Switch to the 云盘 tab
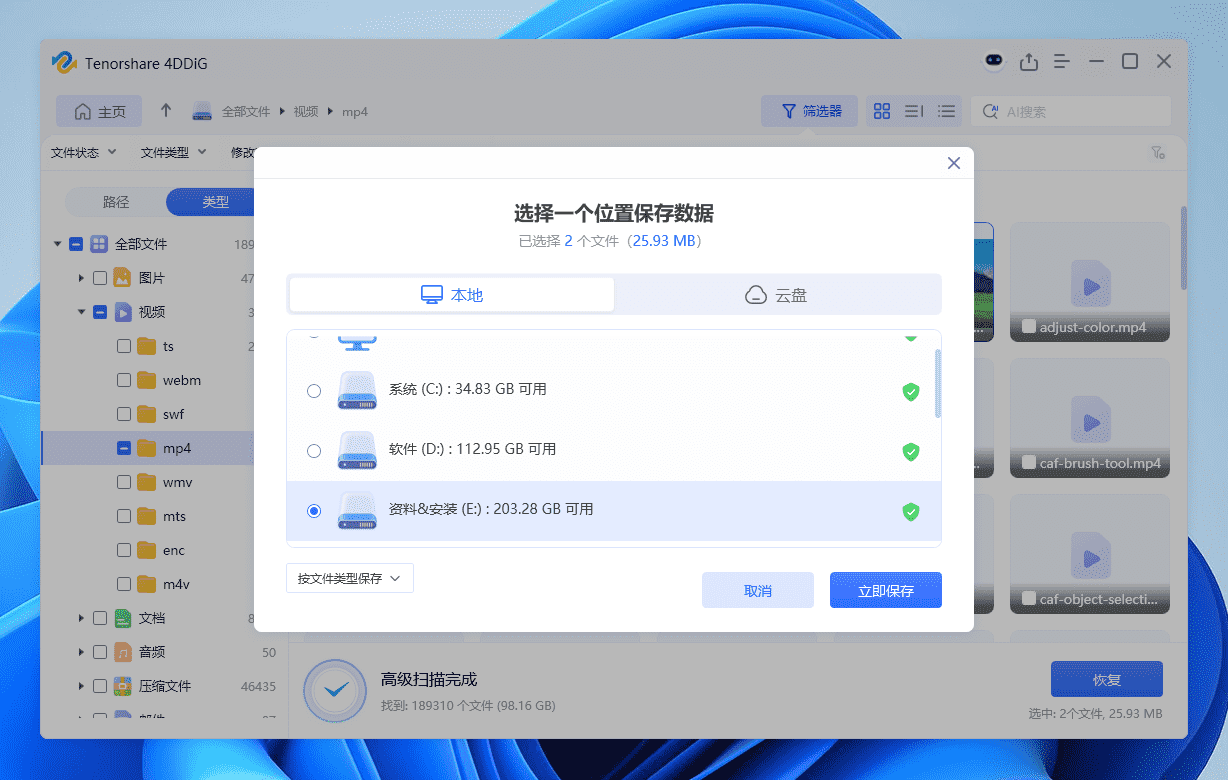The image size is (1228, 780). (776, 294)
